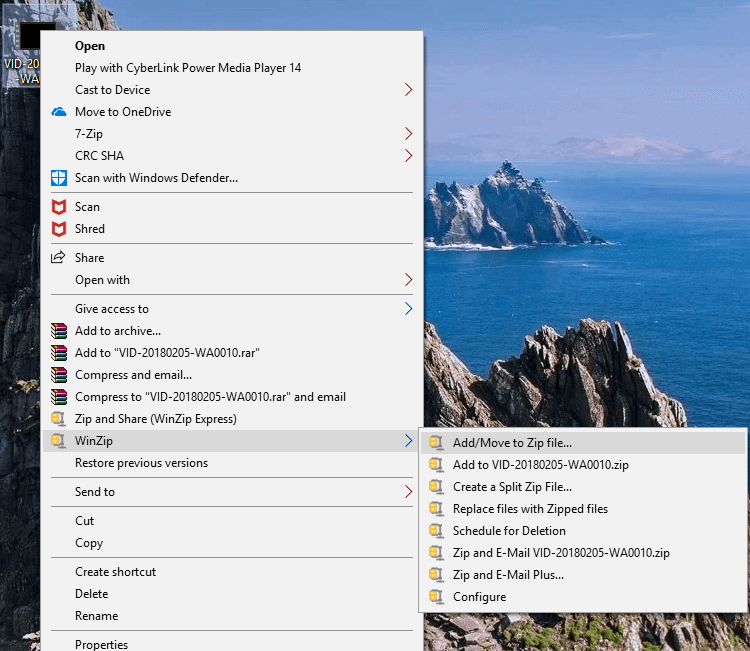Click WinZip icon next to Configure
The height and width of the screenshot is (651, 750).
[435, 597]
